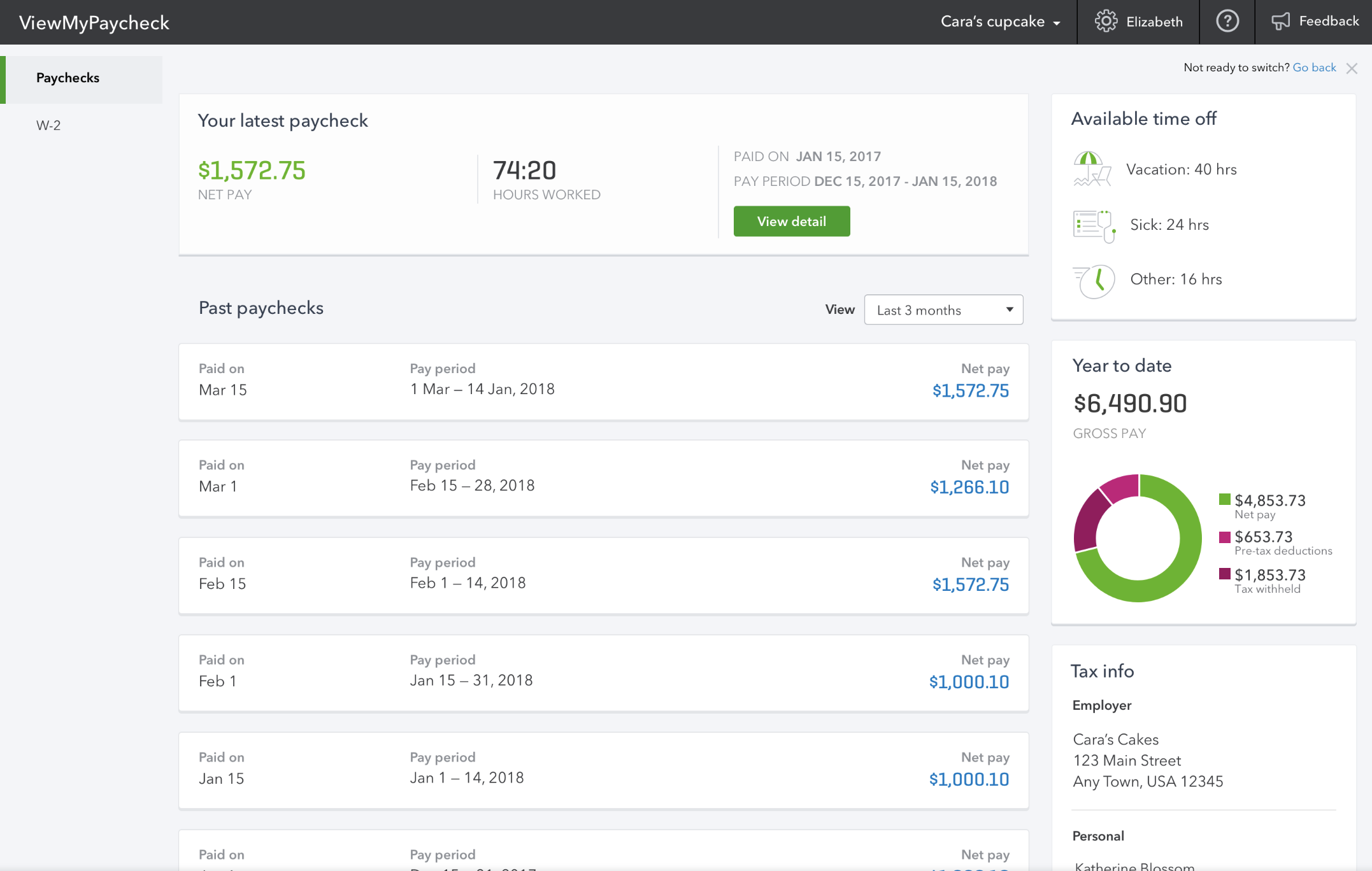The height and width of the screenshot is (871, 1372).
Task: Open the Last 3 months view dropdown
Action: point(943,309)
